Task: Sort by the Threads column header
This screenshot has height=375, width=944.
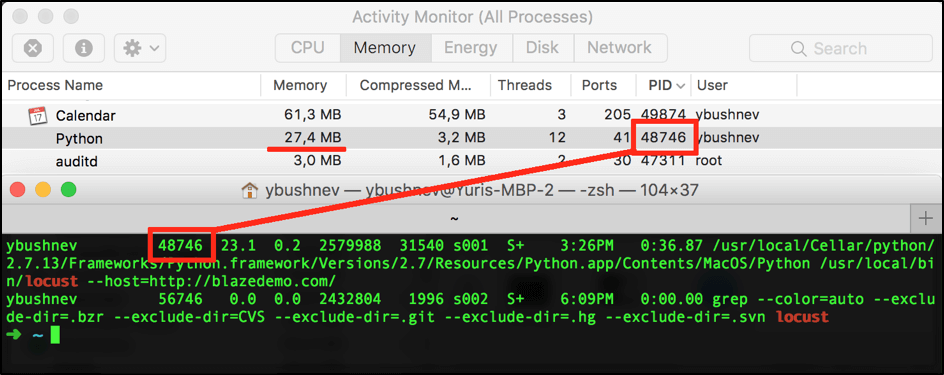Action: pyautogui.click(x=524, y=85)
